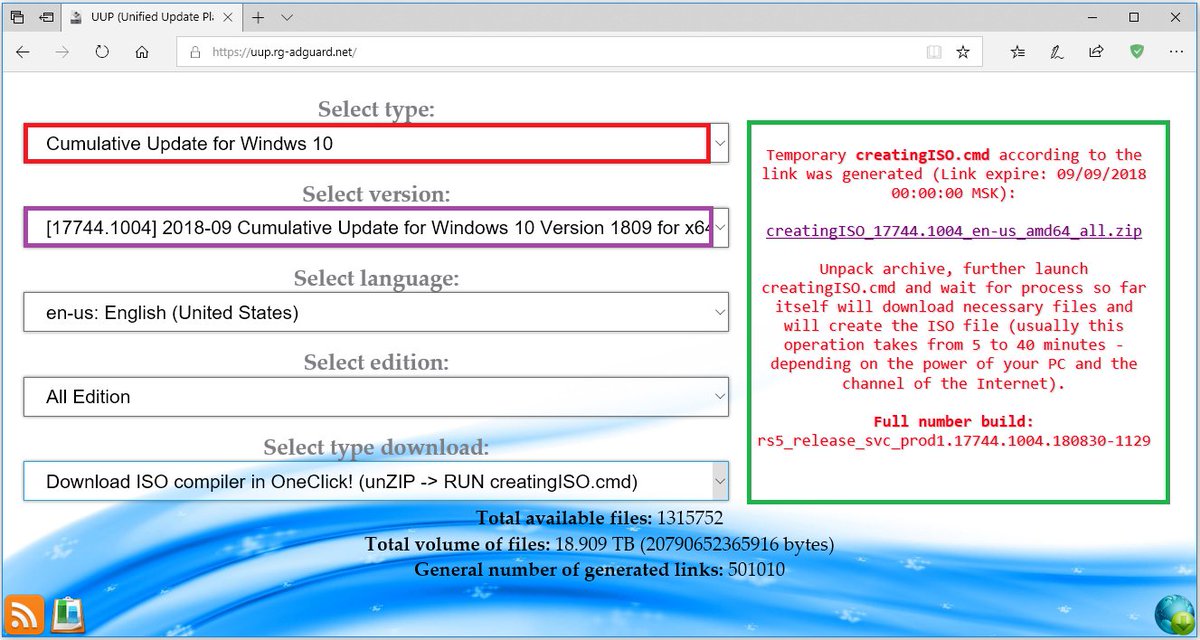Open Select type download dropdown

(377, 481)
